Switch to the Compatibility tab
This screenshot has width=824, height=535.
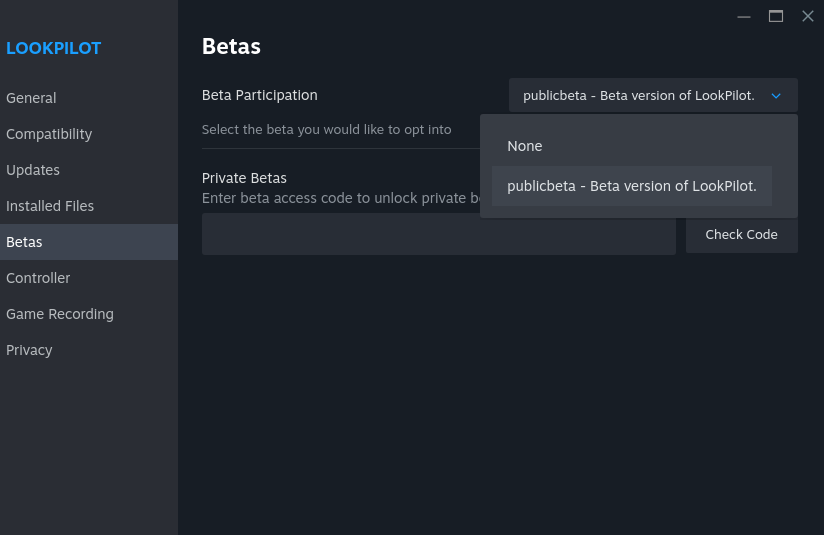tap(49, 134)
